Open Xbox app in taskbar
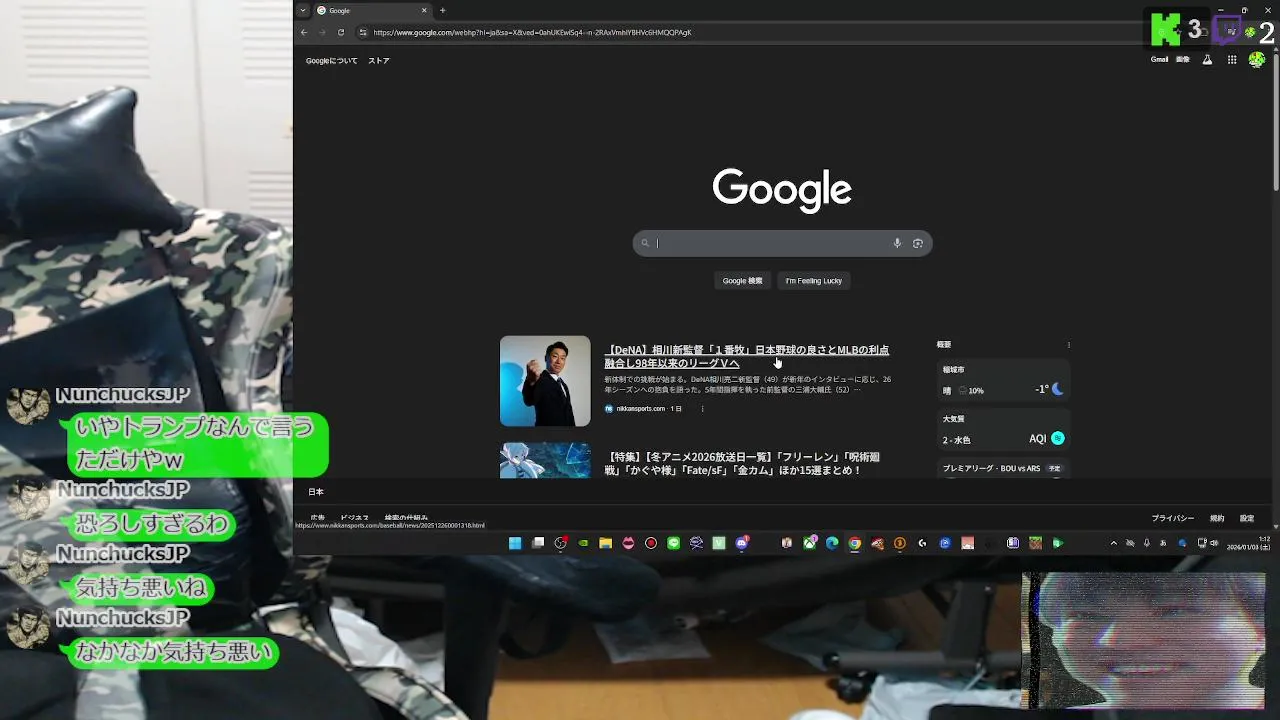Screen dimensions: 1280x720 [x=810, y=543]
